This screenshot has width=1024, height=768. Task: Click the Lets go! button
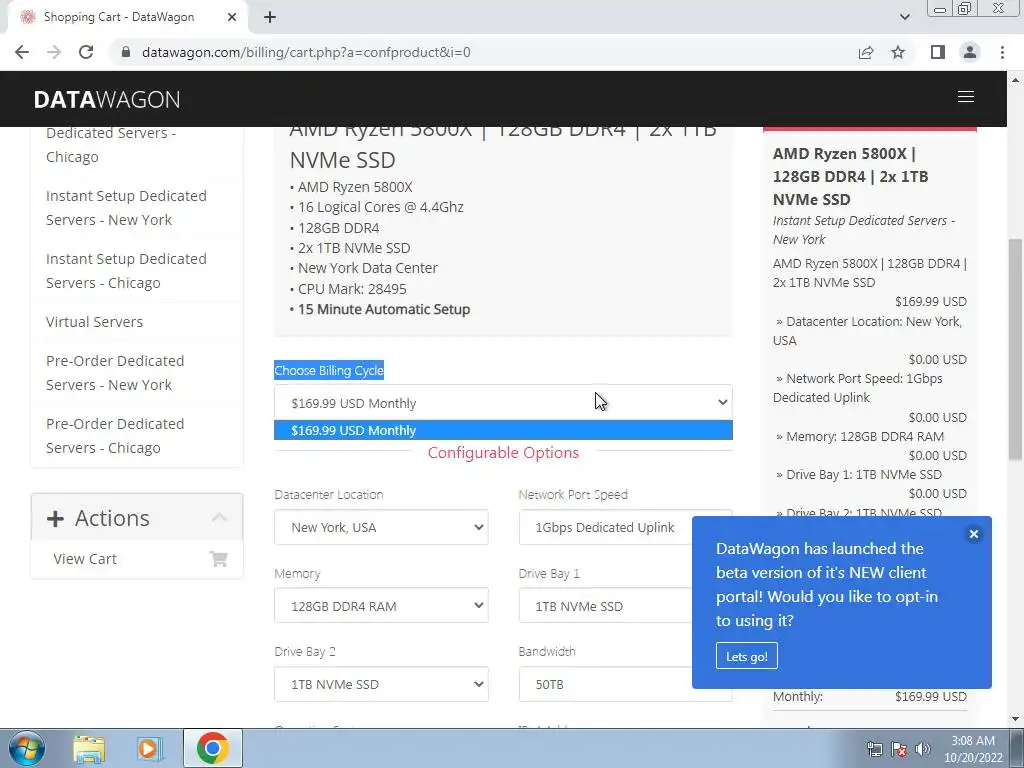click(x=746, y=656)
